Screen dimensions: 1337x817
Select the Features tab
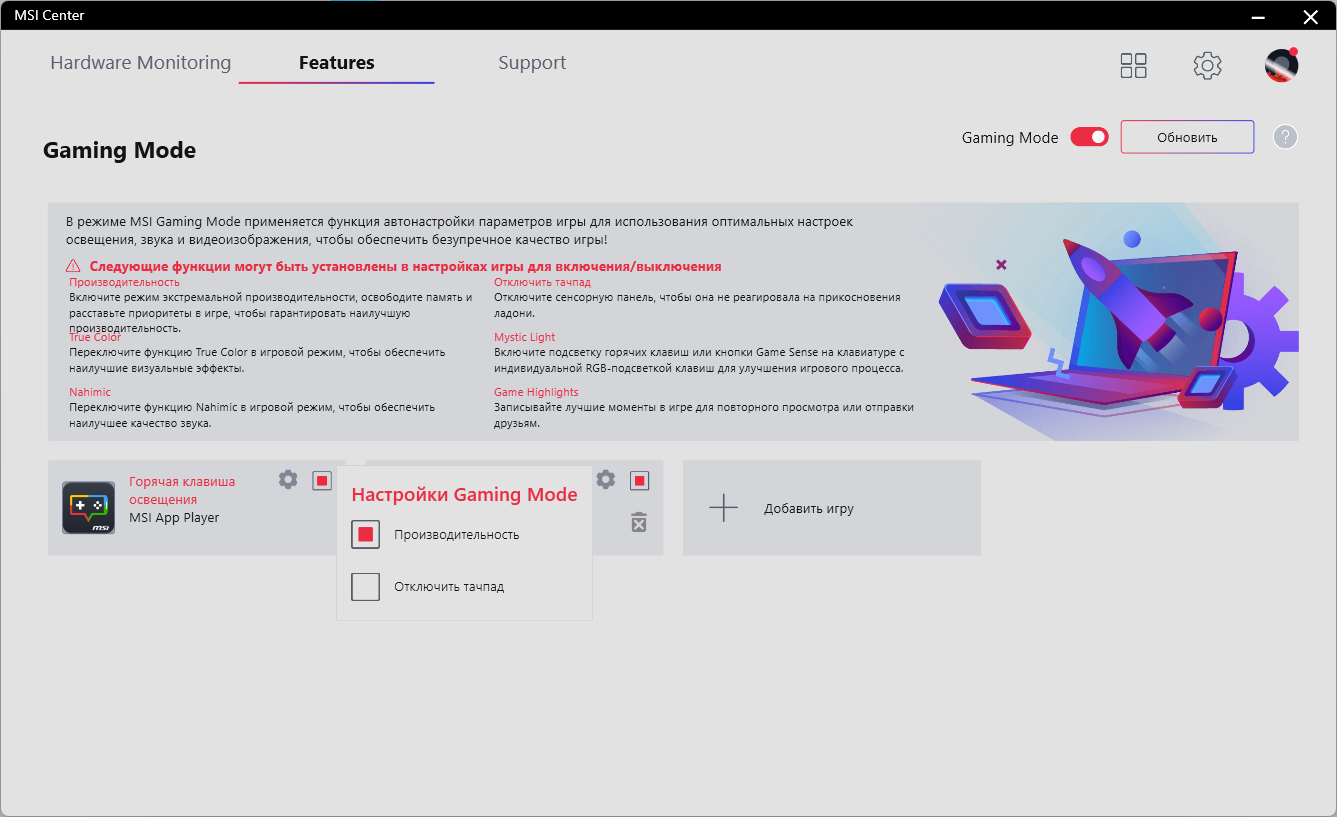pos(337,63)
